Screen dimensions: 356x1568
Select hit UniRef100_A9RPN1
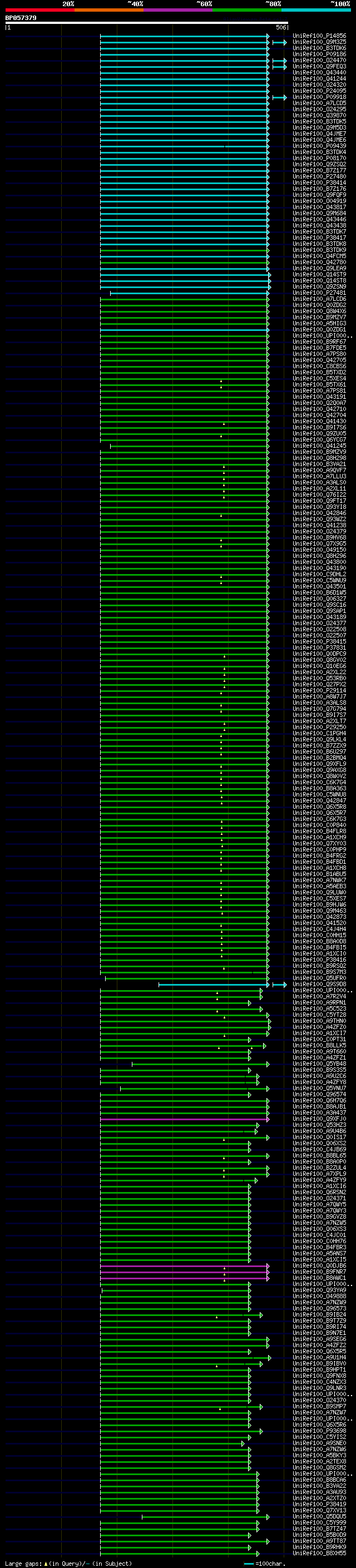pos(319,1002)
